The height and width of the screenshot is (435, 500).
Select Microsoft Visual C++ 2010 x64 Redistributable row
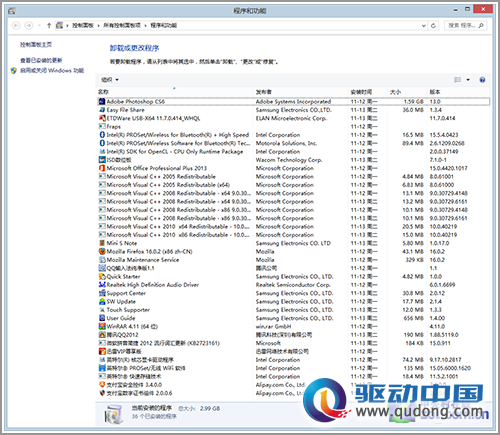pyautogui.click(x=293, y=226)
